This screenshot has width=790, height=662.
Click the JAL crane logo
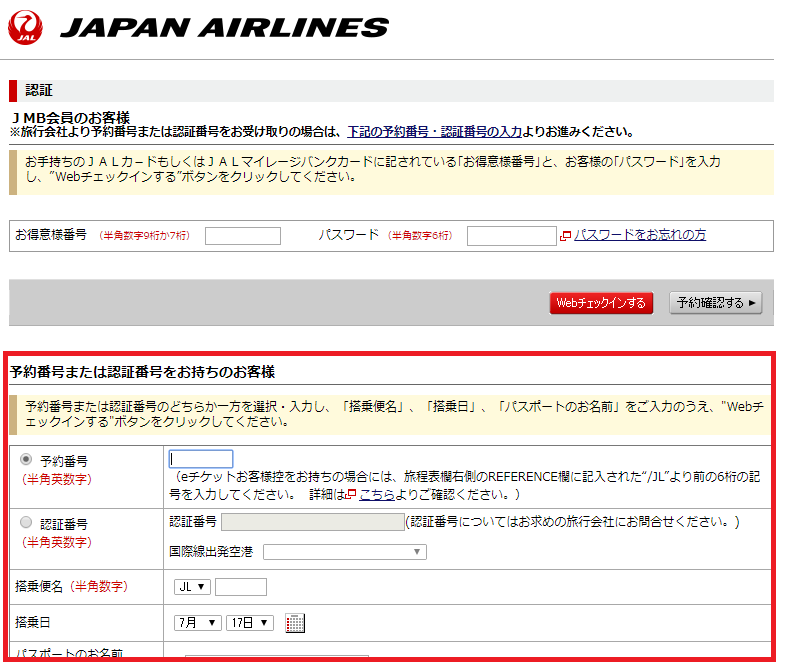coord(25,27)
